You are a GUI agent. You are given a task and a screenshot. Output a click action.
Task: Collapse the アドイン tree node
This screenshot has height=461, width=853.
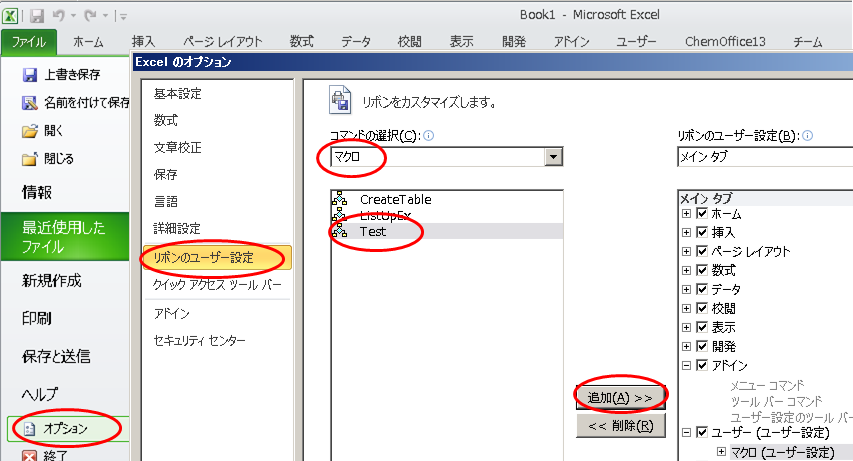point(687,366)
